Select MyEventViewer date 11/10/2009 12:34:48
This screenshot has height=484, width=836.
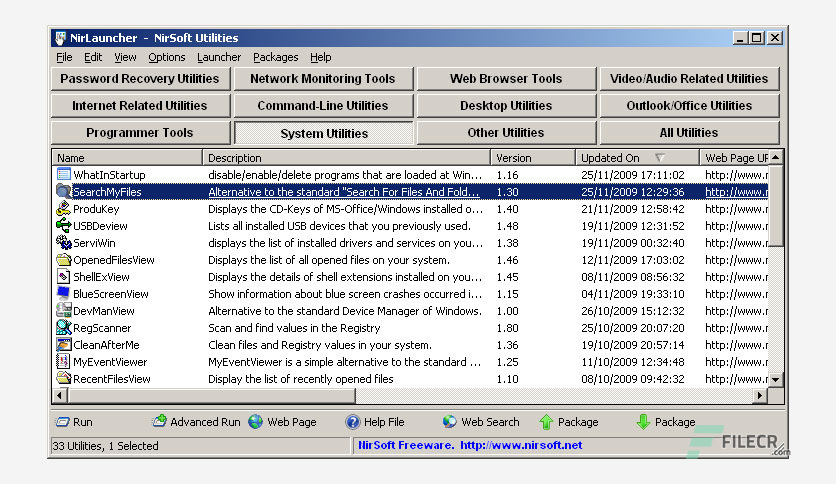coord(633,362)
